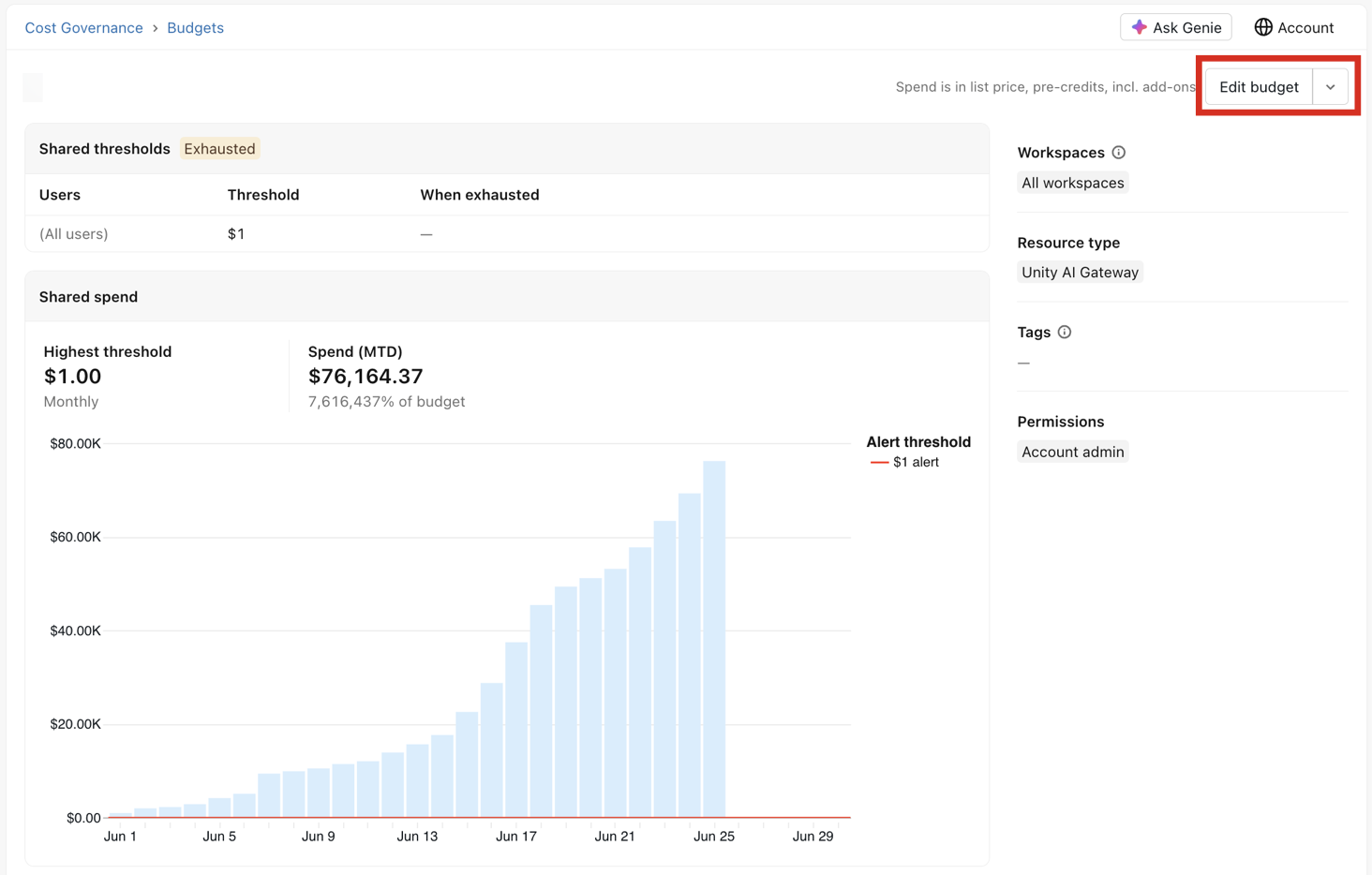1372x875 pixels.
Task: Click the Exhausted status badge
Action: tap(219, 149)
